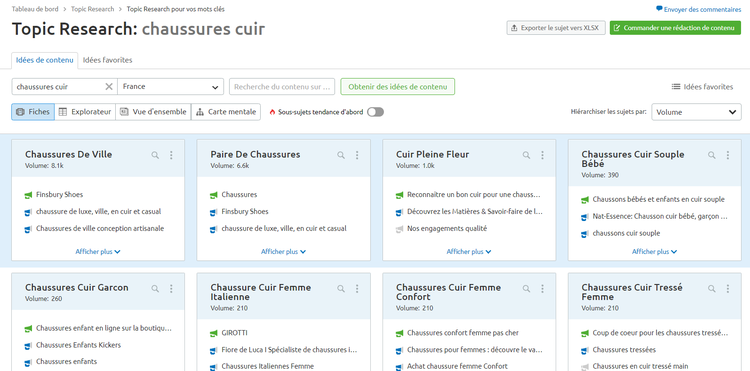Go to Topic Research breadcrumb link
750x371 pixels.
pos(92,9)
